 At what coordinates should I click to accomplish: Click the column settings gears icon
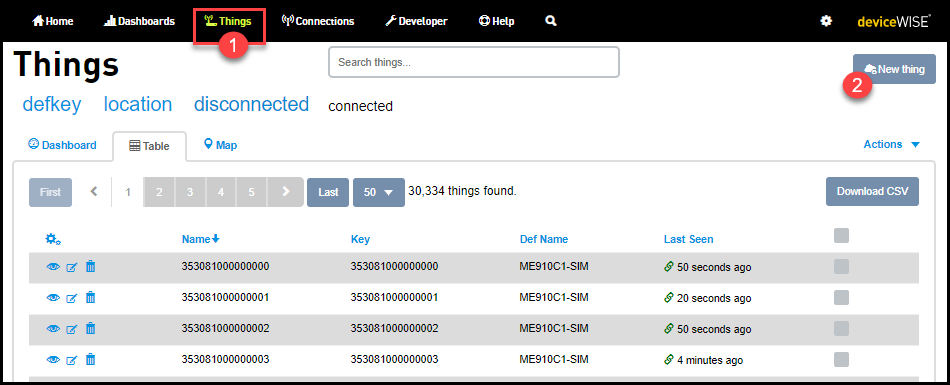(x=53, y=239)
